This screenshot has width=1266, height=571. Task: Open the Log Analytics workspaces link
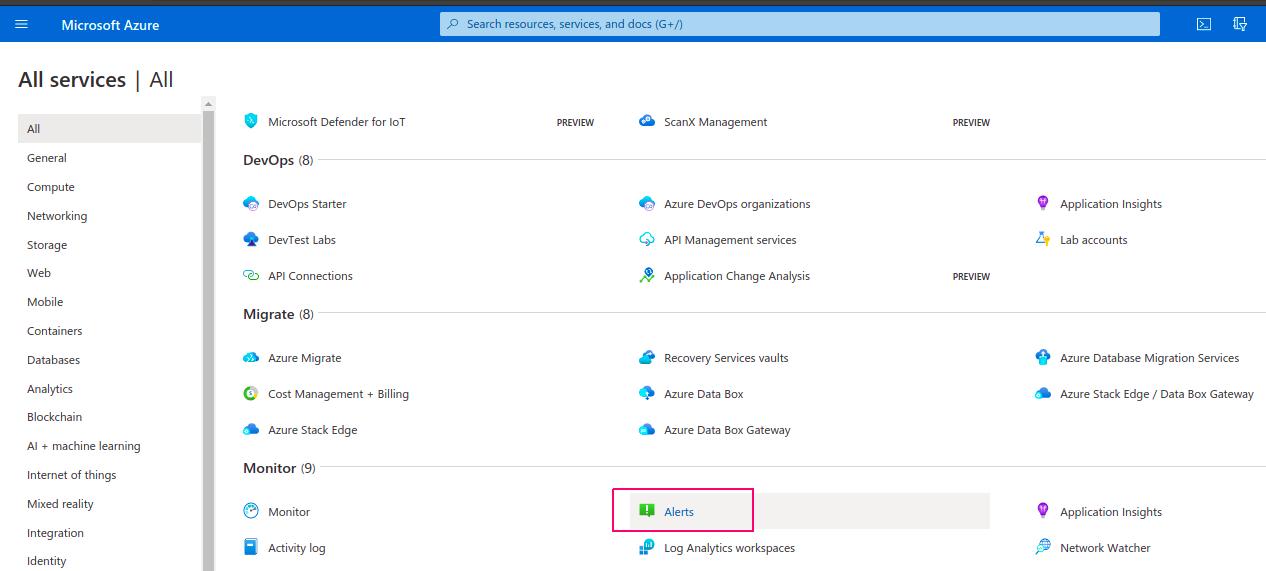point(730,548)
